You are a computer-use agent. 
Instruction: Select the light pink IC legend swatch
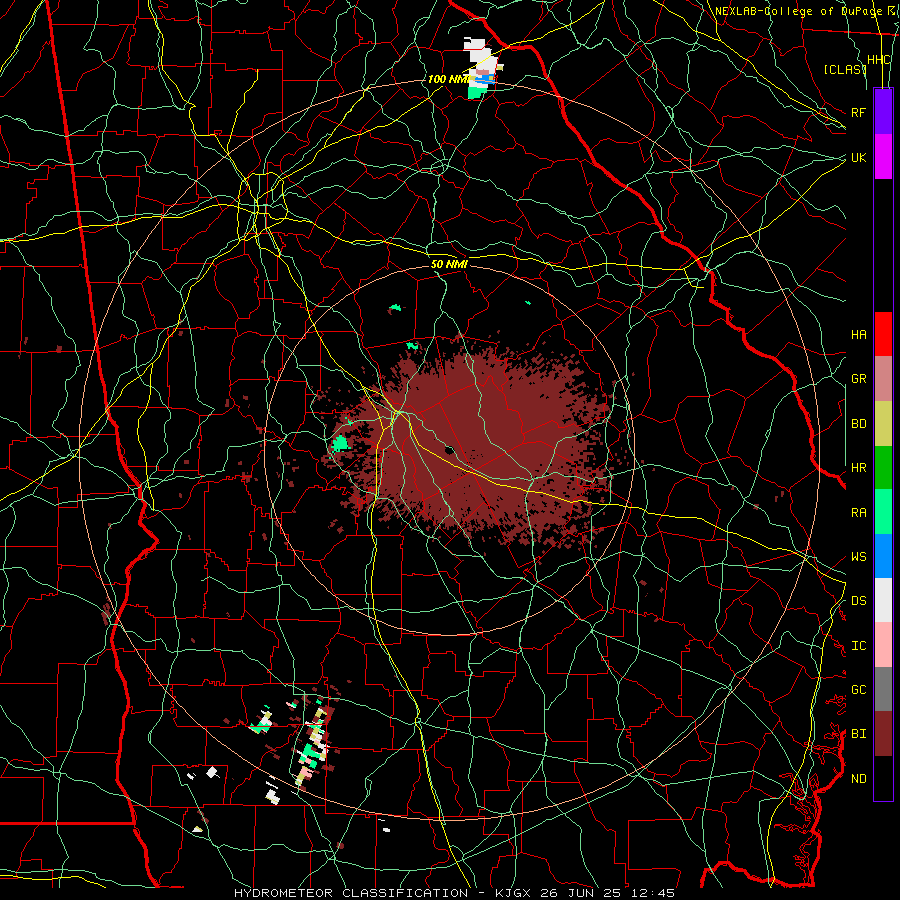point(883,645)
